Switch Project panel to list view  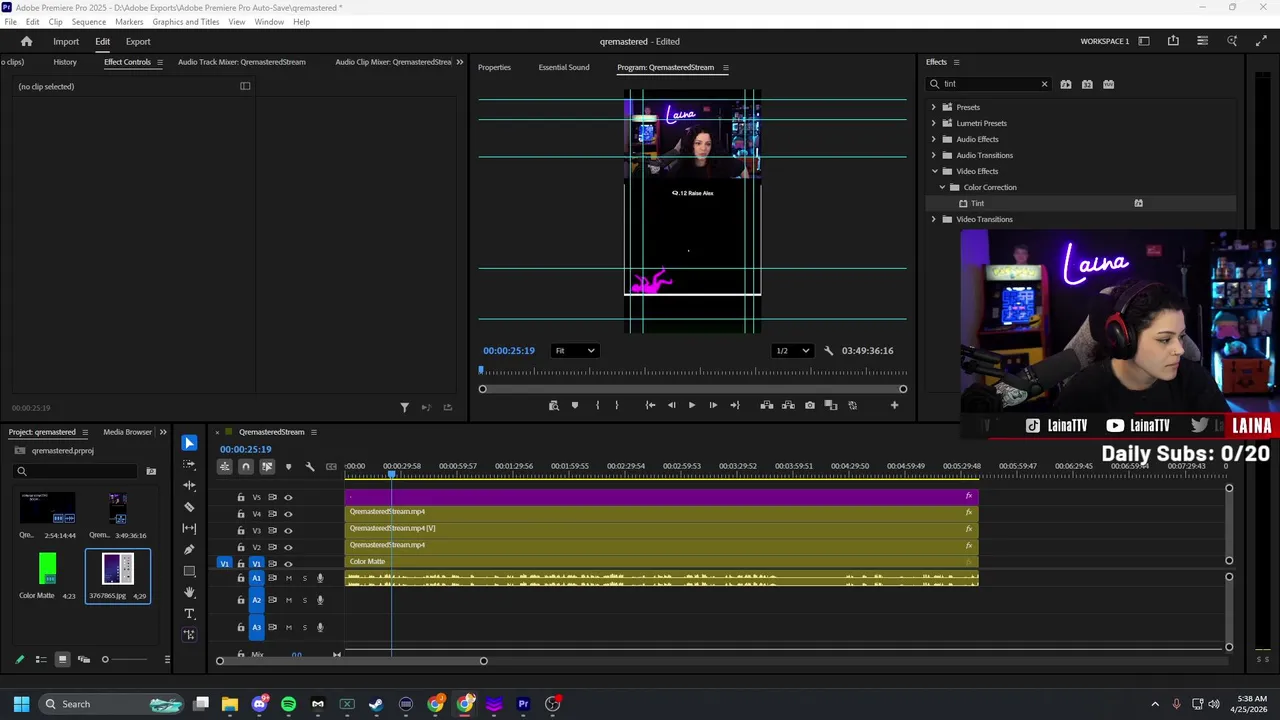pyautogui.click(x=41, y=659)
